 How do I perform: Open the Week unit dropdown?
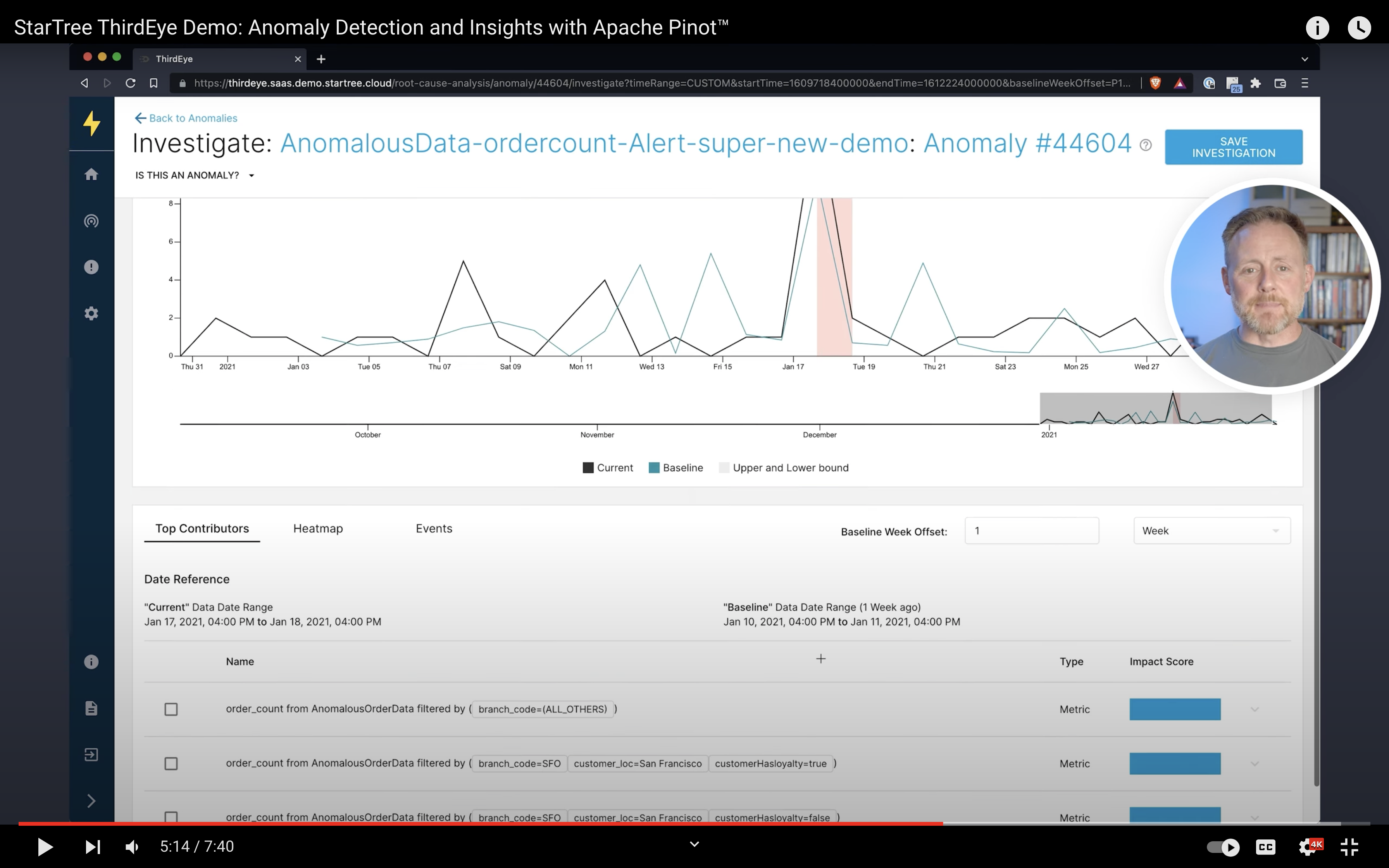[1211, 531]
